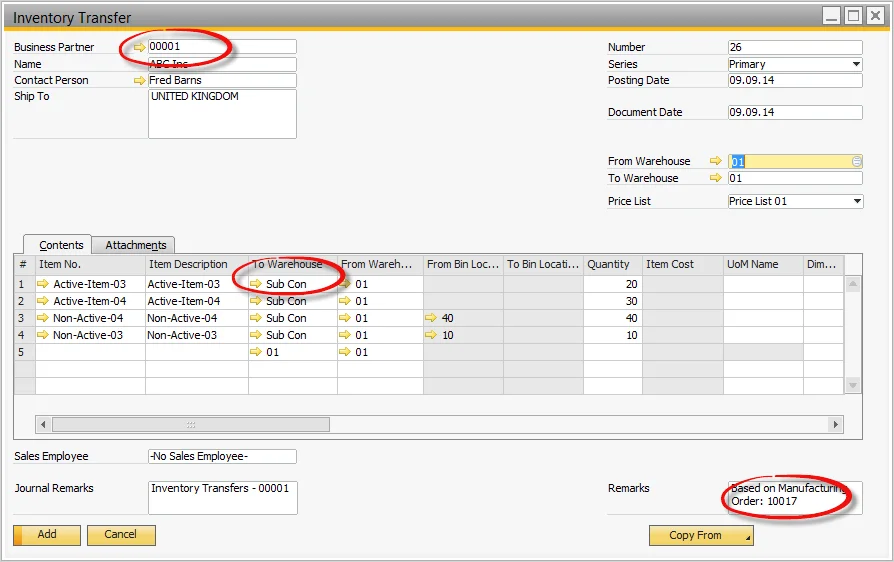Open From Warehouse header link arrow
This screenshot has width=894, height=562.
click(716, 161)
